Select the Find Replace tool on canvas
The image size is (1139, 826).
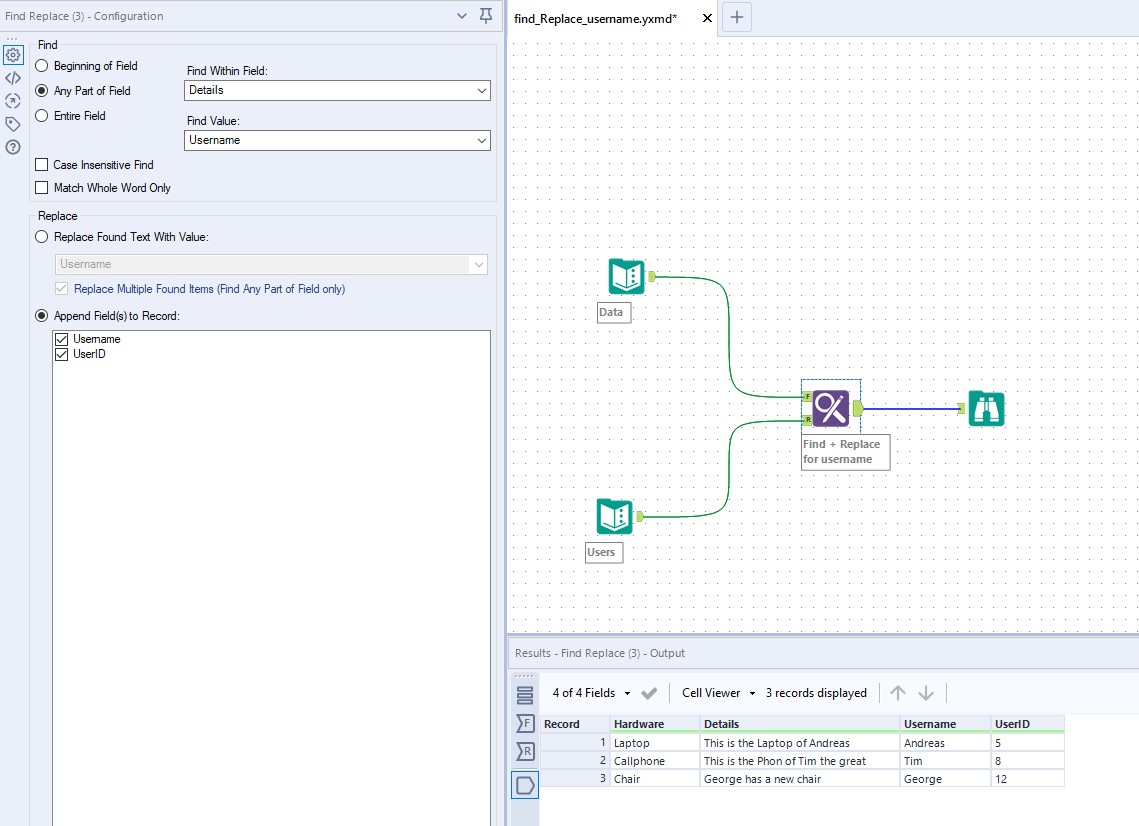coord(830,407)
